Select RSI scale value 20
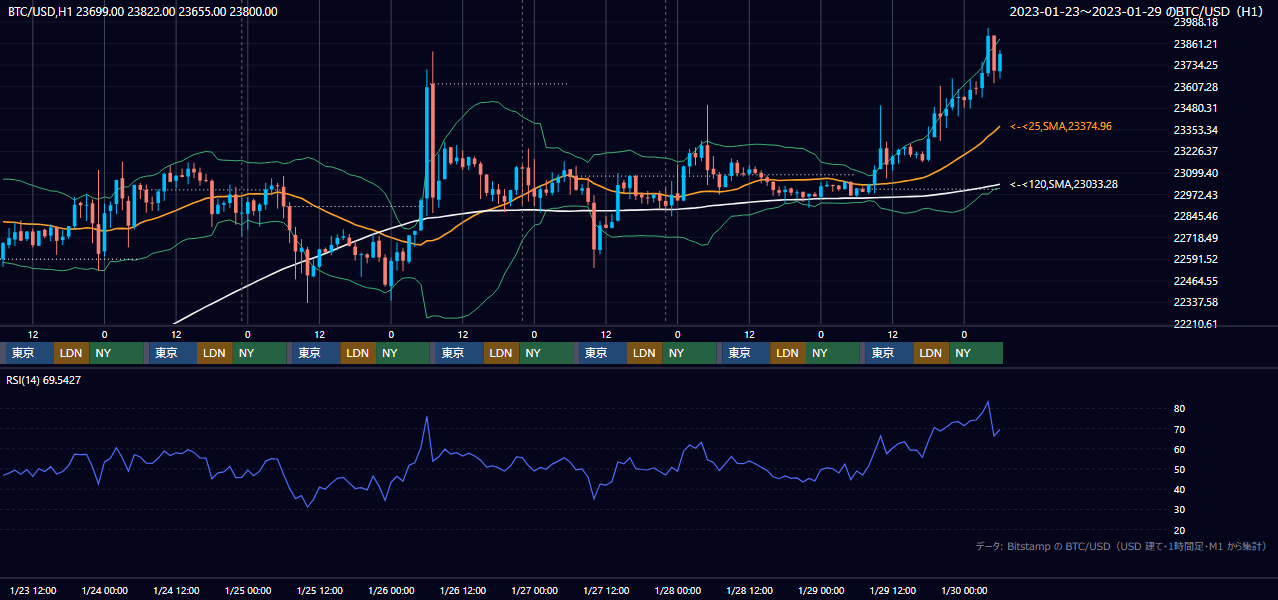This screenshot has height=600, width=1278. pos(1180,530)
